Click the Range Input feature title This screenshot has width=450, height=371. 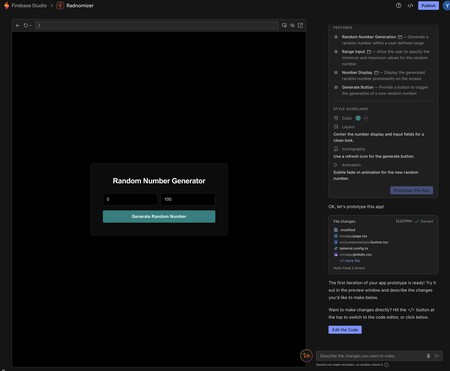353,52
